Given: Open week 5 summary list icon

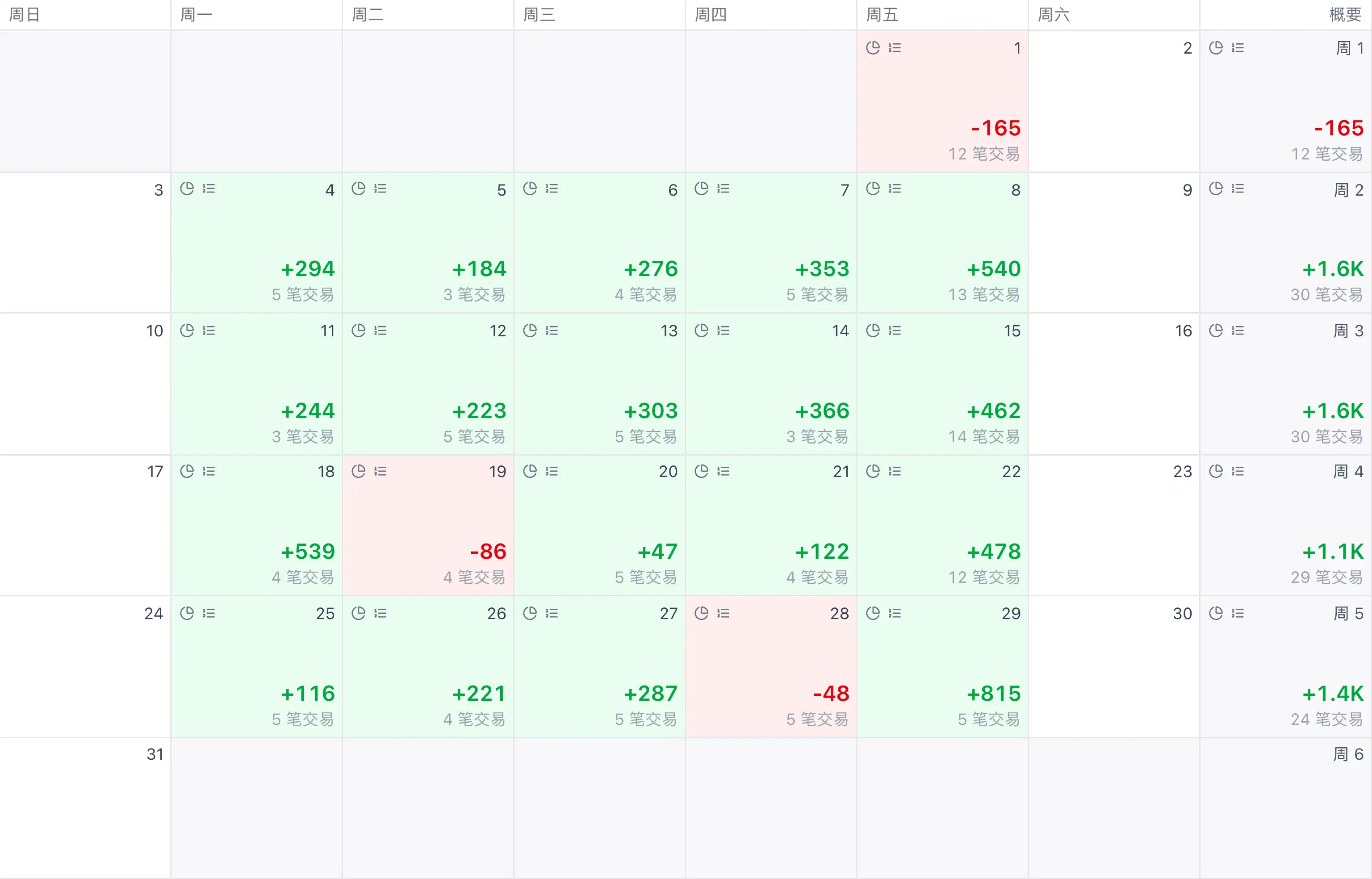Looking at the screenshot, I should 1237,613.
